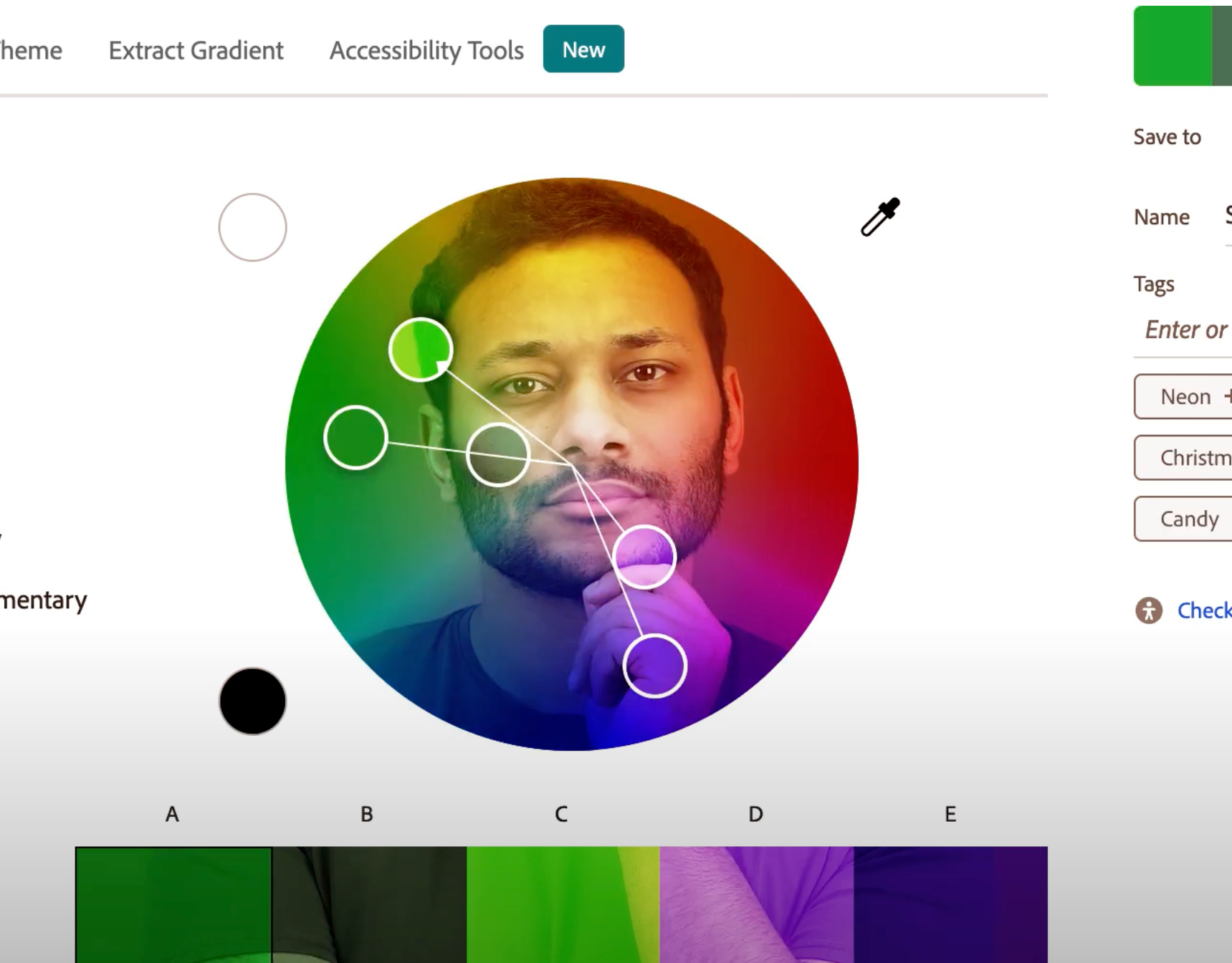Select swatch E dark indigo

tap(951, 905)
